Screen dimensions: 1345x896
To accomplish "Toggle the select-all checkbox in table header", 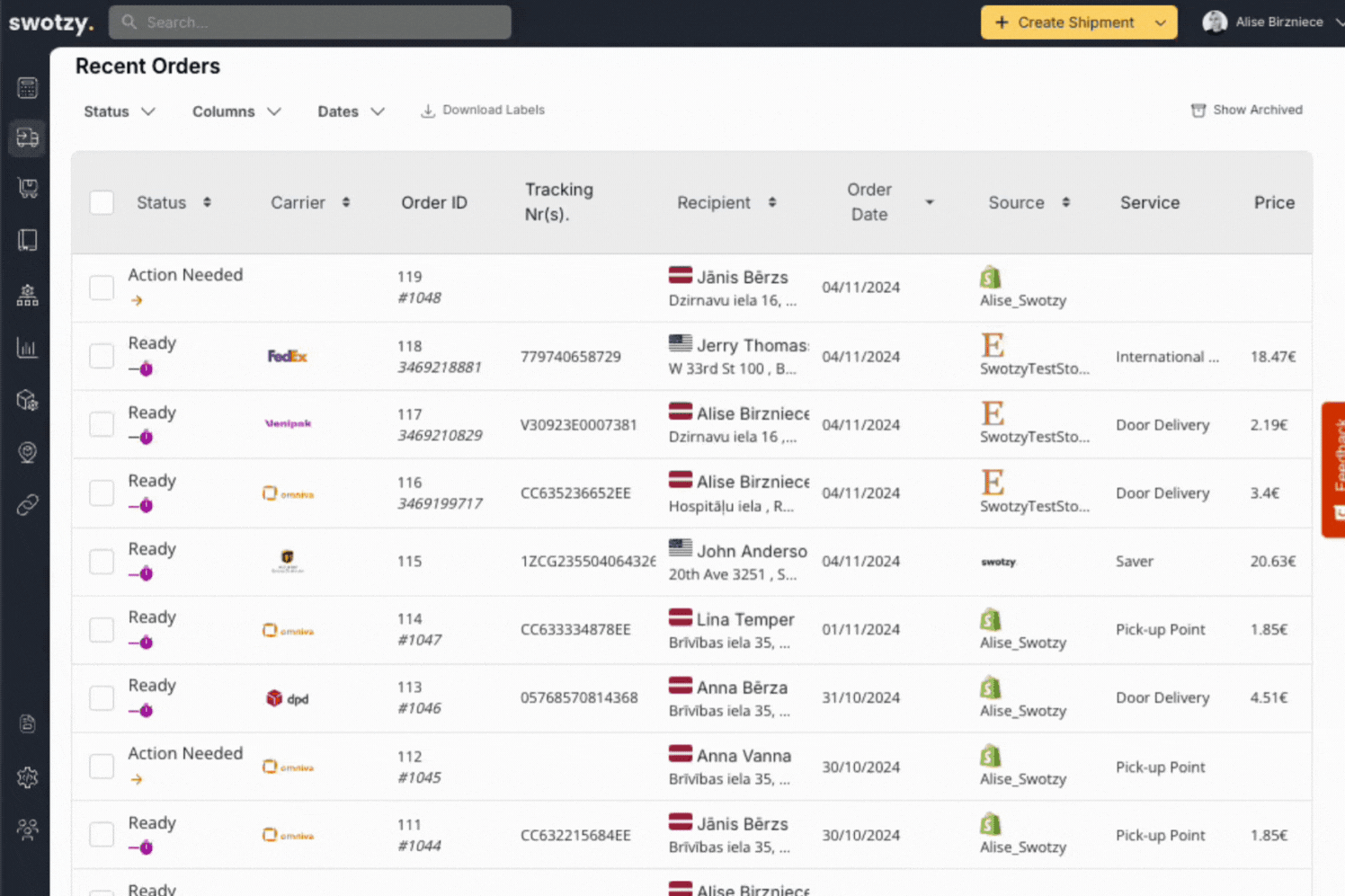I will point(102,203).
